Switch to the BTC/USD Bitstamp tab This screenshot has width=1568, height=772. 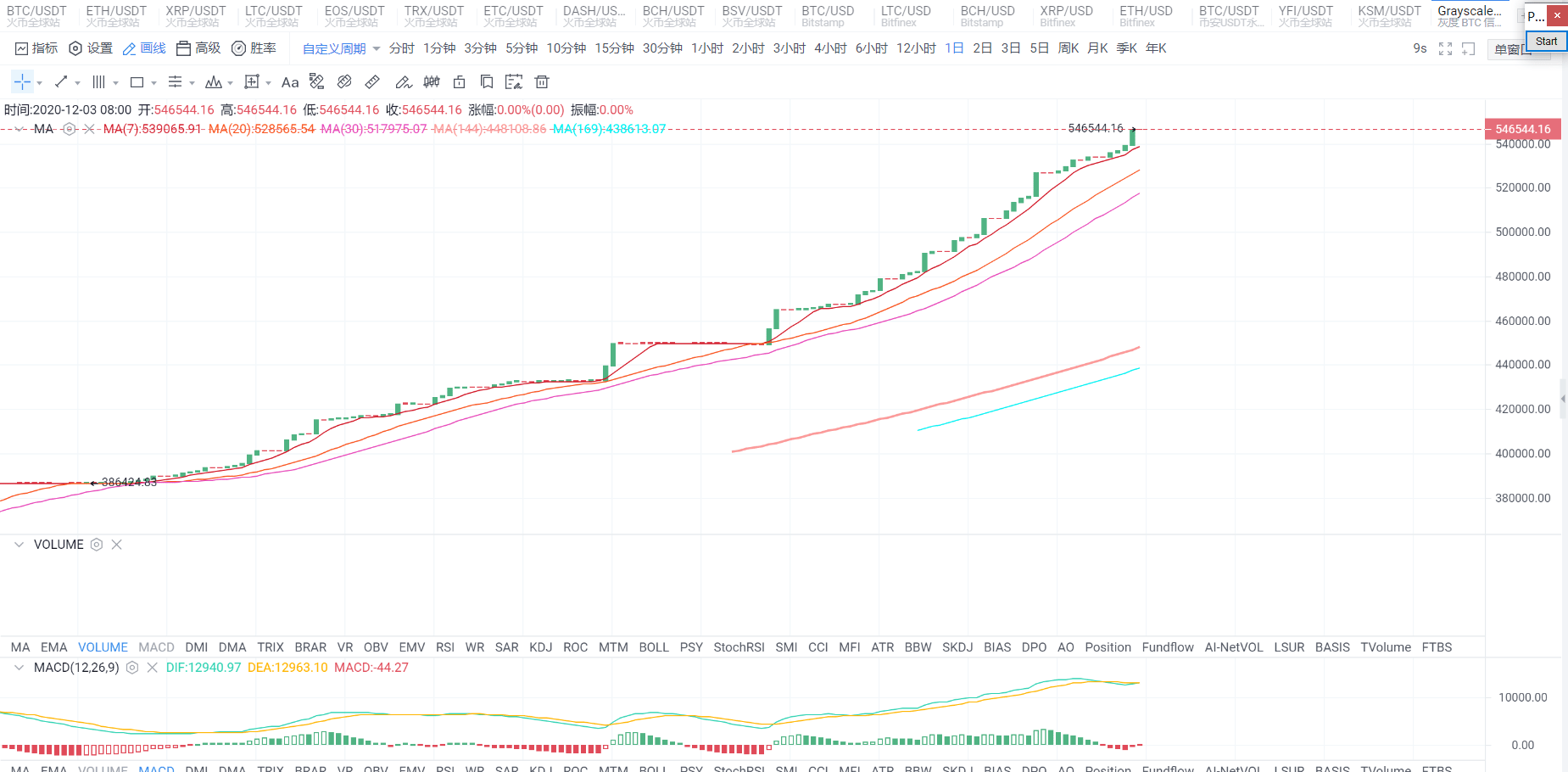(x=828, y=16)
